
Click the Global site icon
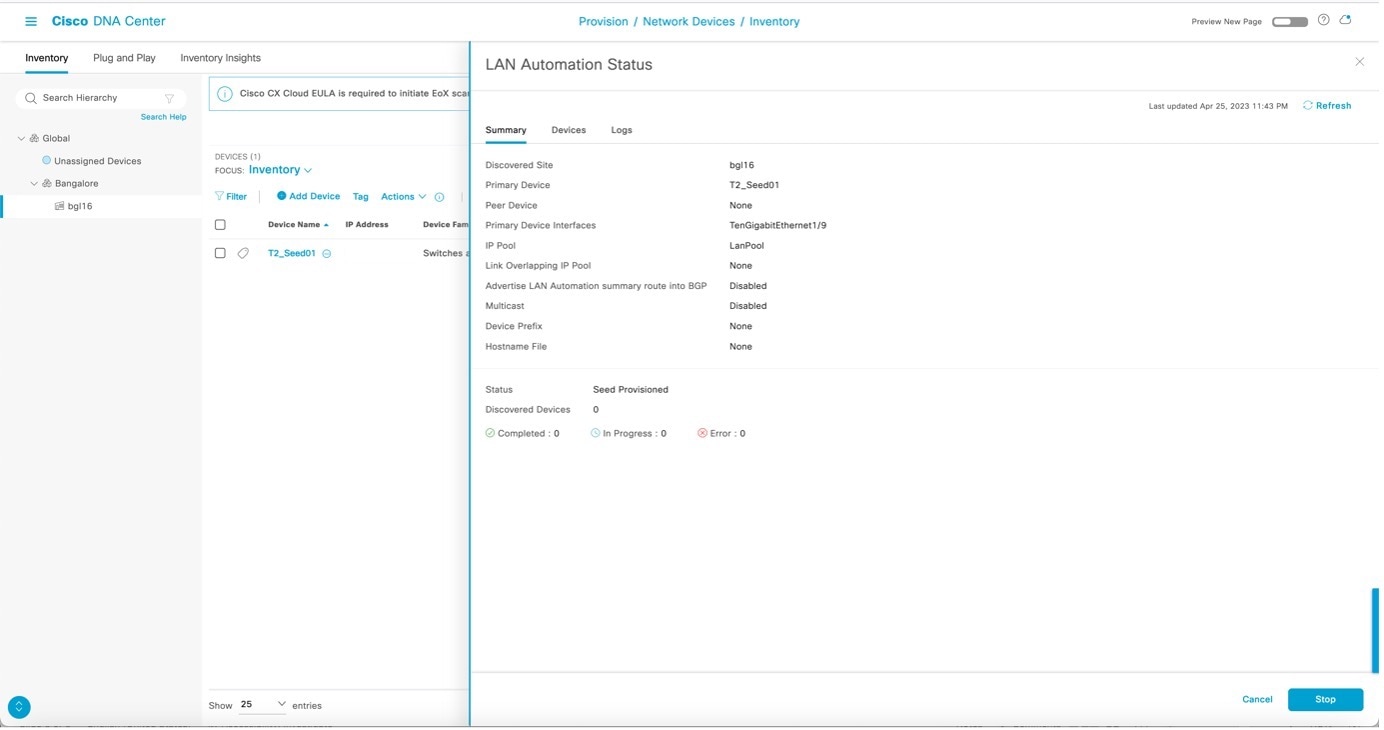point(35,138)
